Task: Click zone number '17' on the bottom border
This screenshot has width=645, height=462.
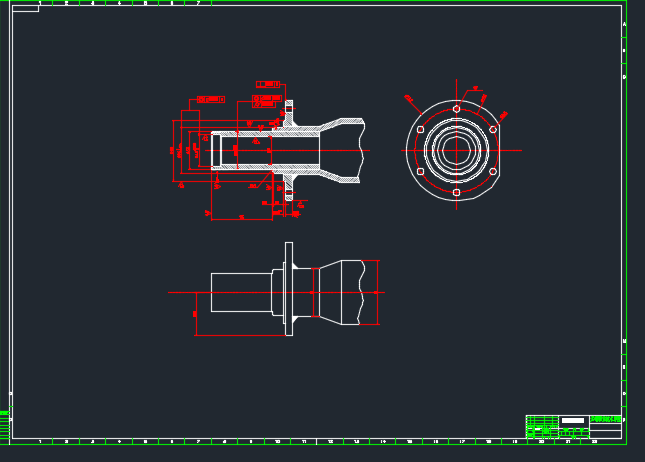Action: [x=462, y=442]
